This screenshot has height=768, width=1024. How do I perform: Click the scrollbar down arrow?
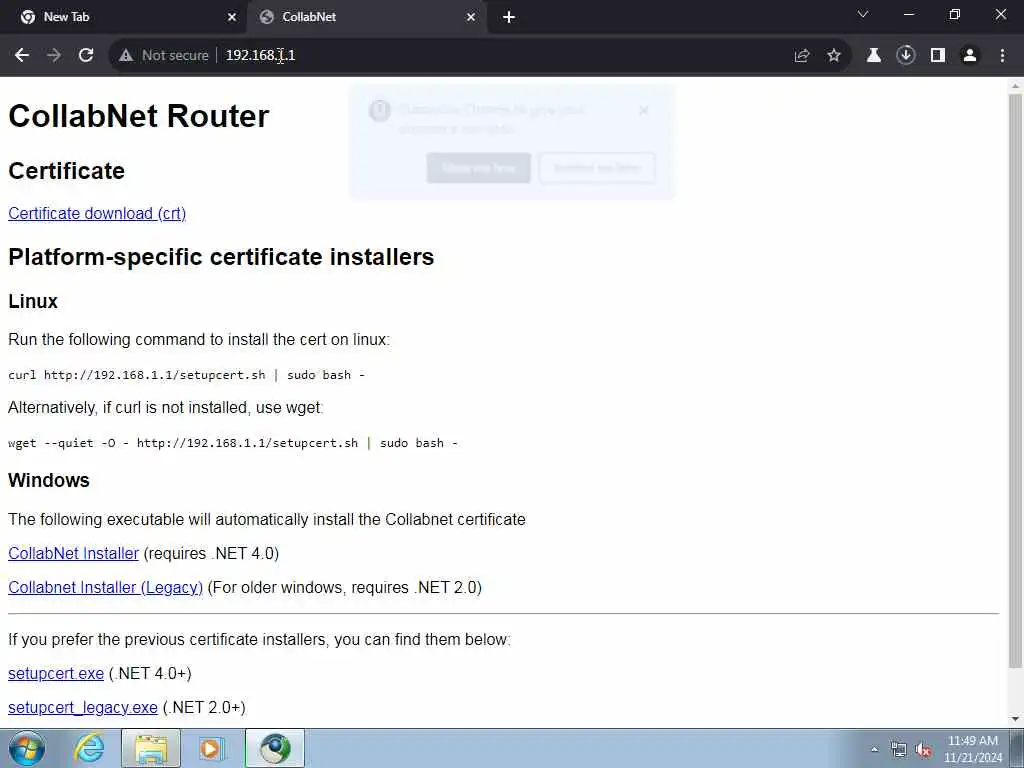click(x=1015, y=720)
